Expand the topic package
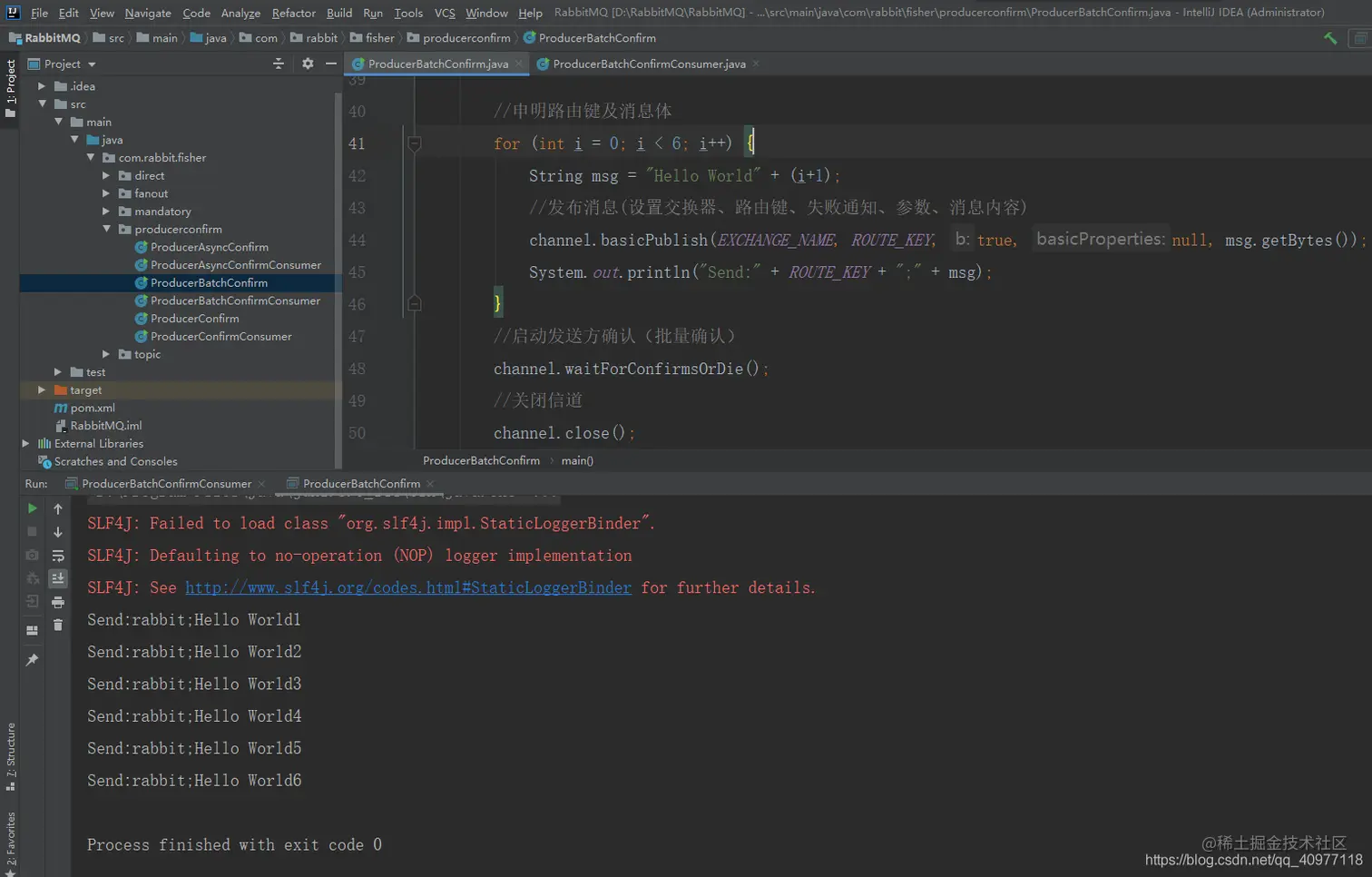 (106, 354)
